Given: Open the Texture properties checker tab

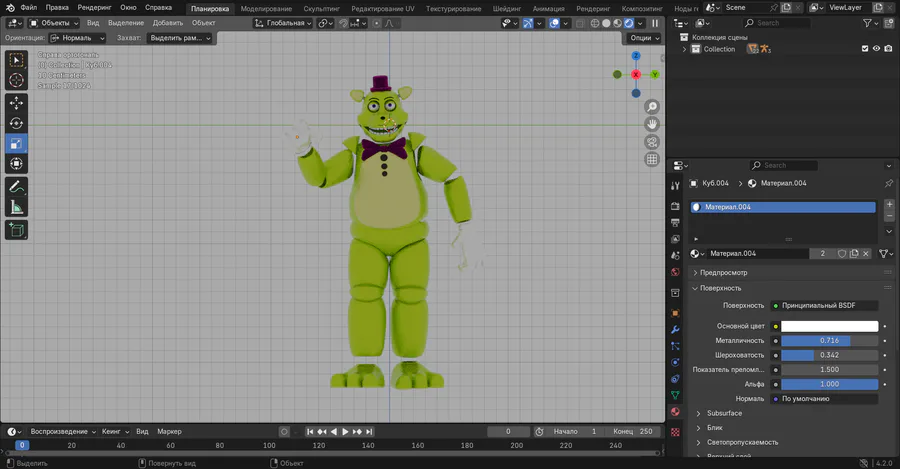Looking at the screenshot, I should (x=675, y=432).
